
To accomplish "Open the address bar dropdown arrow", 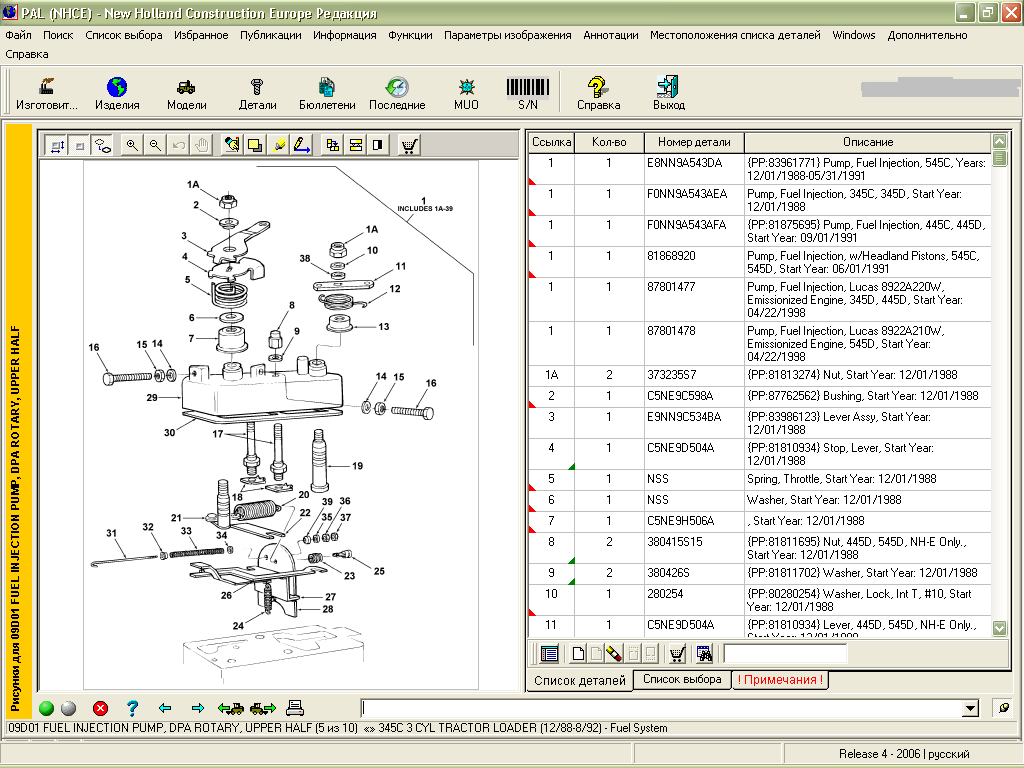I will point(970,709).
